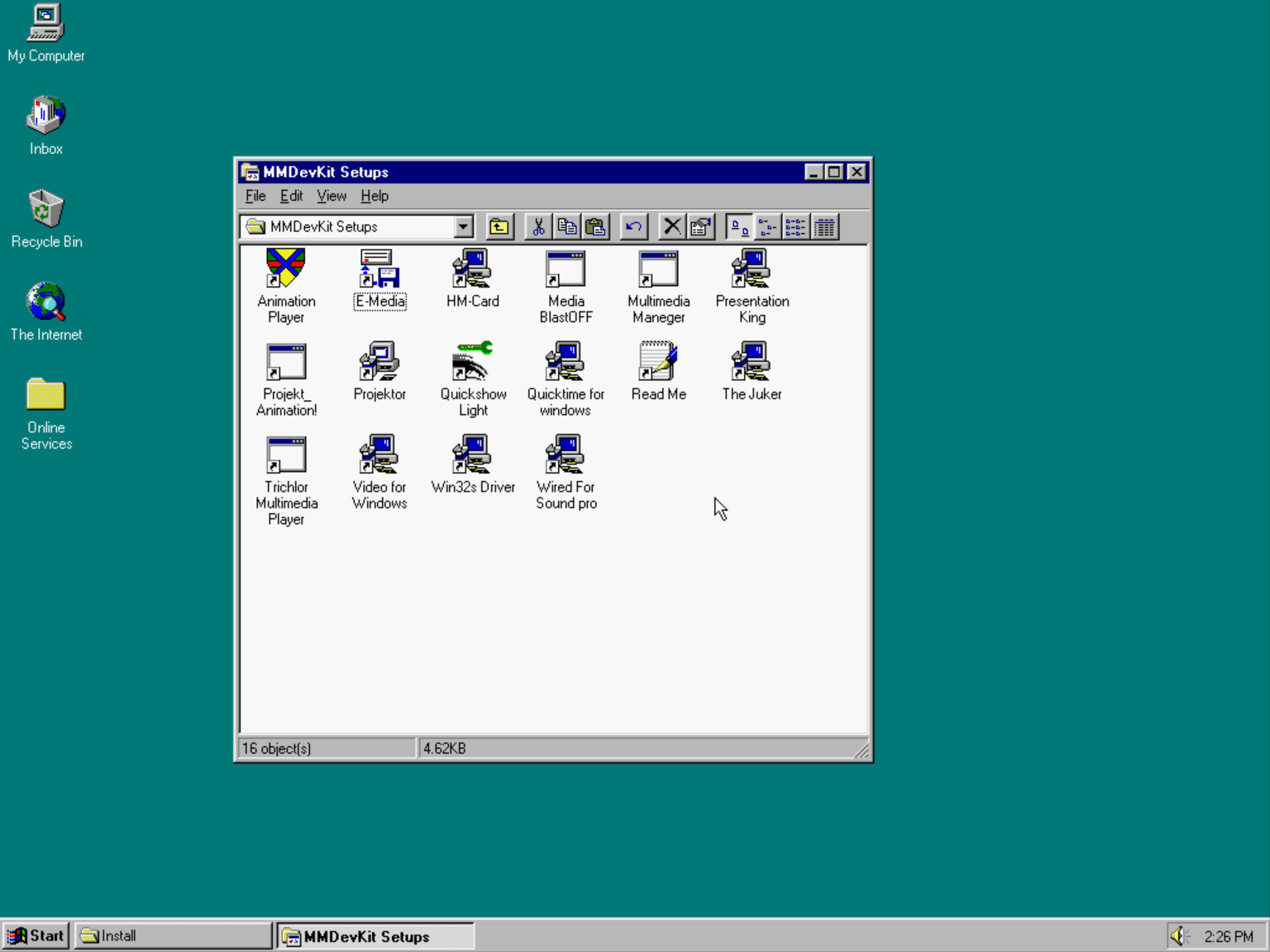Open the Help menu
Viewport: 1270px width, 952px height.
[x=375, y=196]
